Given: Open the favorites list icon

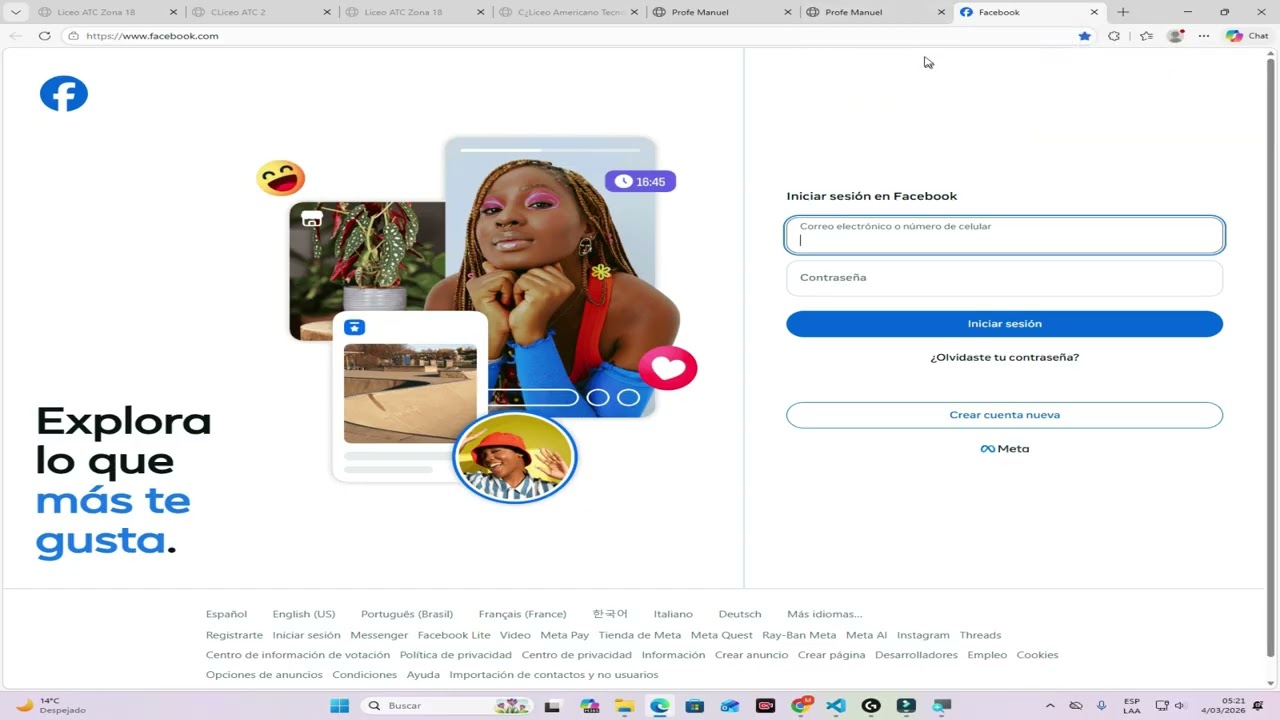Looking at the screenshot, I should 1146,36.
